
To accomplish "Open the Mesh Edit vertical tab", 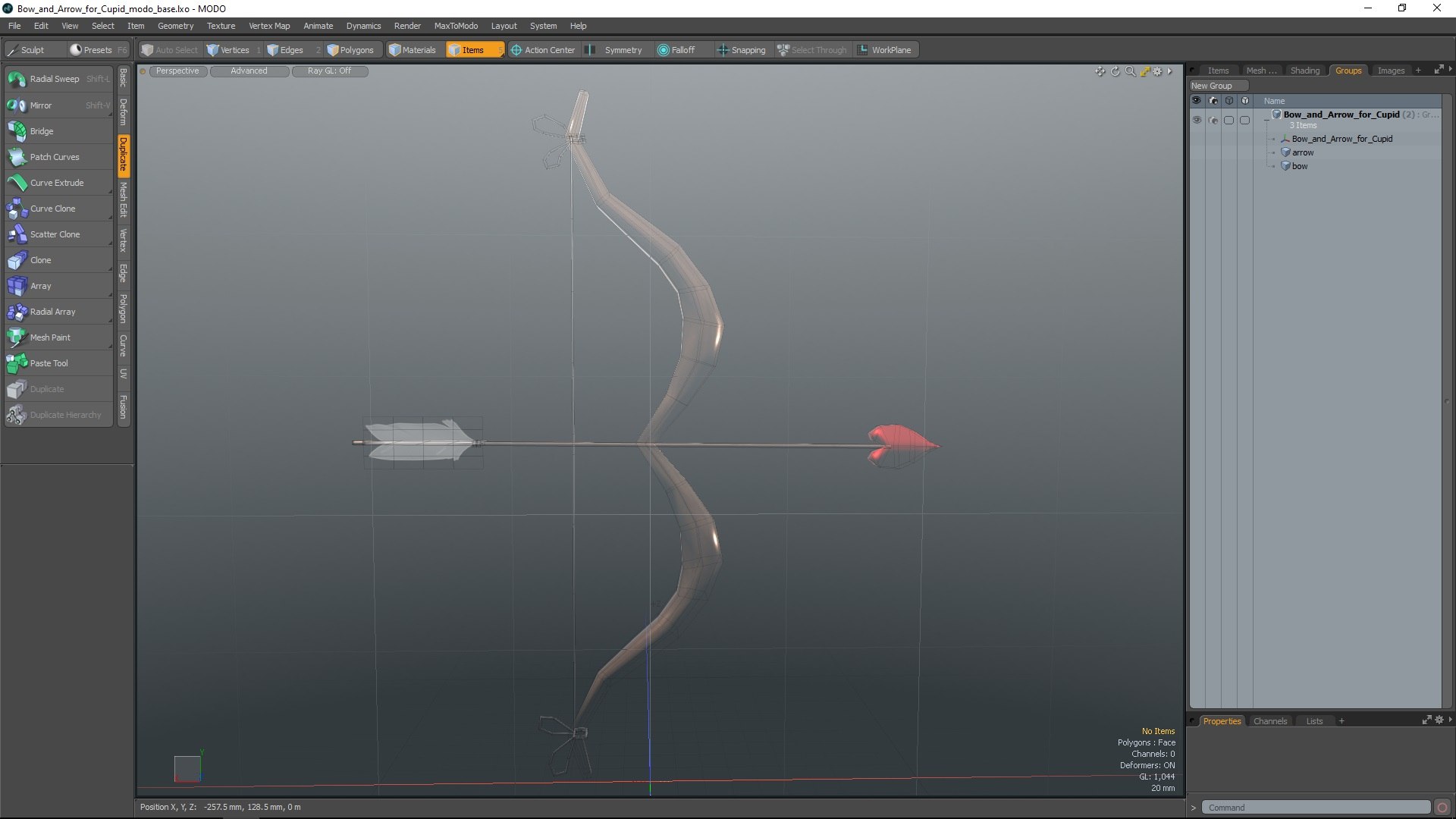I will [x=124, y=200].
